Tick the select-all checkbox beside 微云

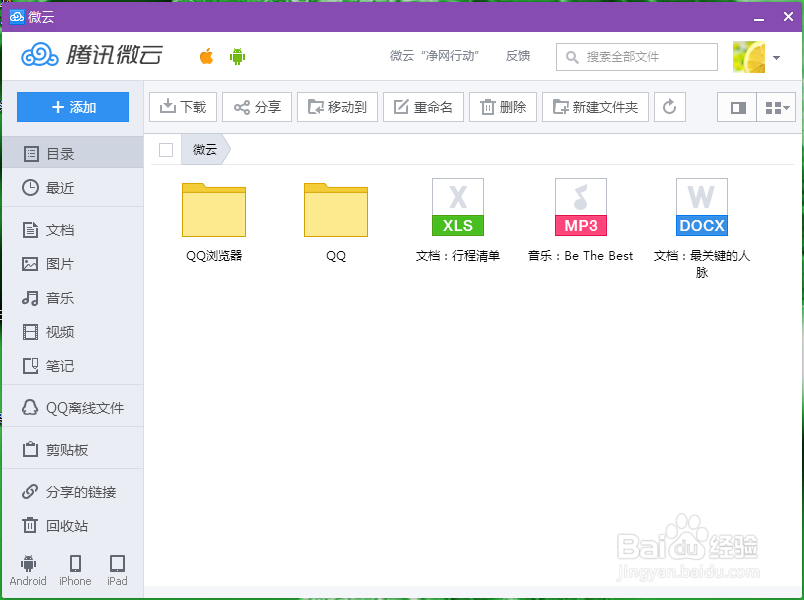[x=166, y=150]
